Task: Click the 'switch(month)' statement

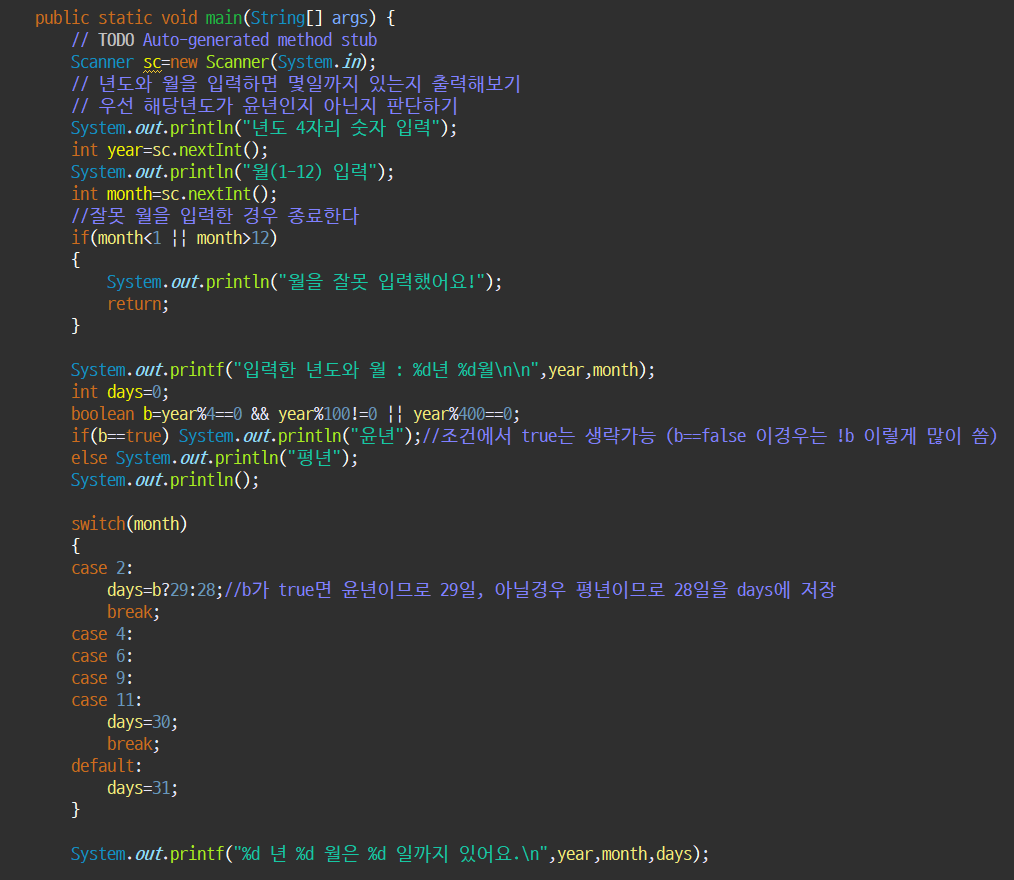Action: [129, 524]
